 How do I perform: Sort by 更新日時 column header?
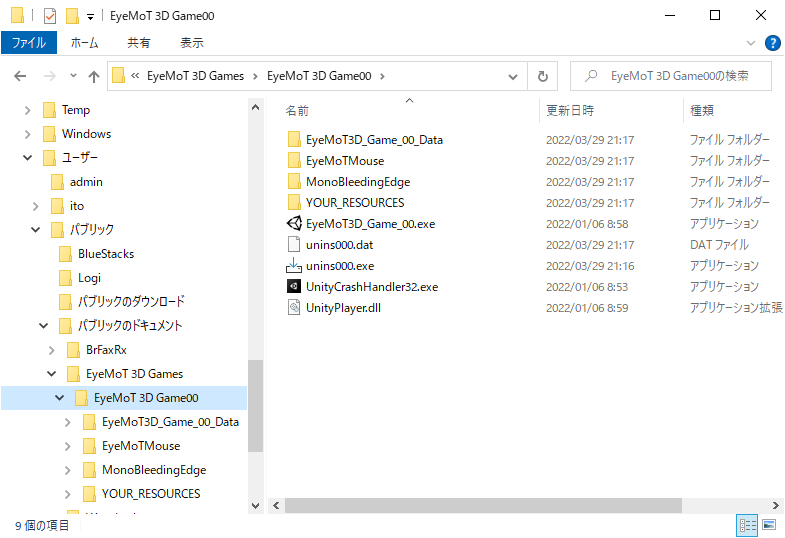point(570,111)
